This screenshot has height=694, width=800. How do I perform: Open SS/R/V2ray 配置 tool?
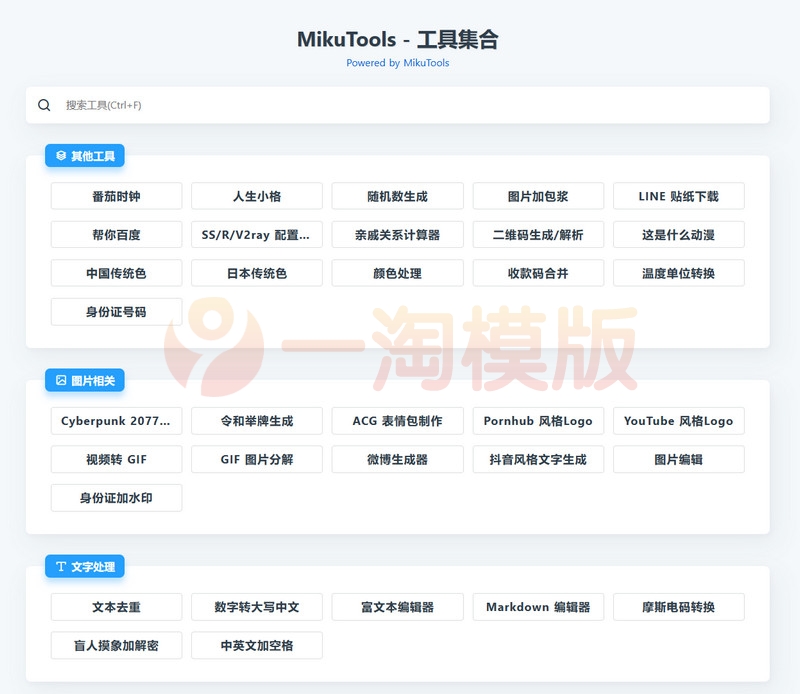coord(257,235)
